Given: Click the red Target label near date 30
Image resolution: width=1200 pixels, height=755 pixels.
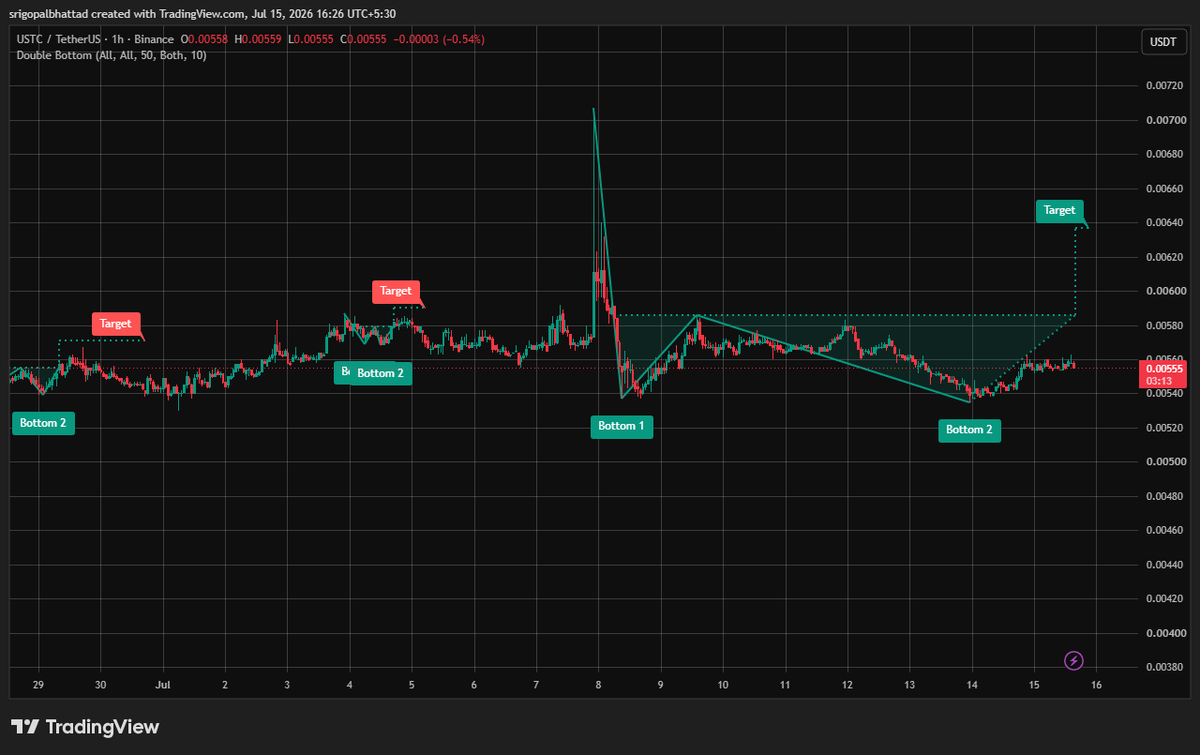Looking at the screenshot, I should click(x=116, y=324).
